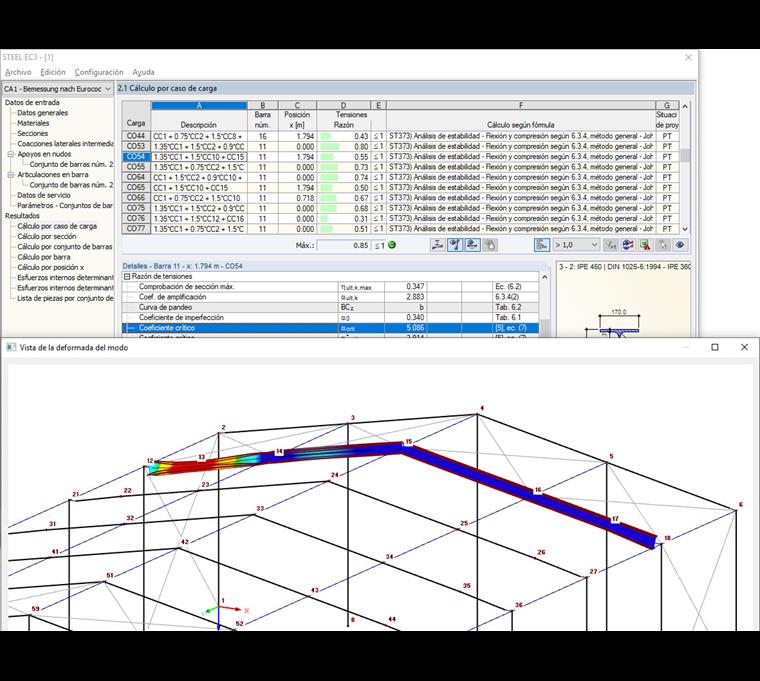Image resolution: width=760 pixels, height=681 pixels.
Task: Click the green ratio bar in the CO53 row
Action: [x=329, y=146]
